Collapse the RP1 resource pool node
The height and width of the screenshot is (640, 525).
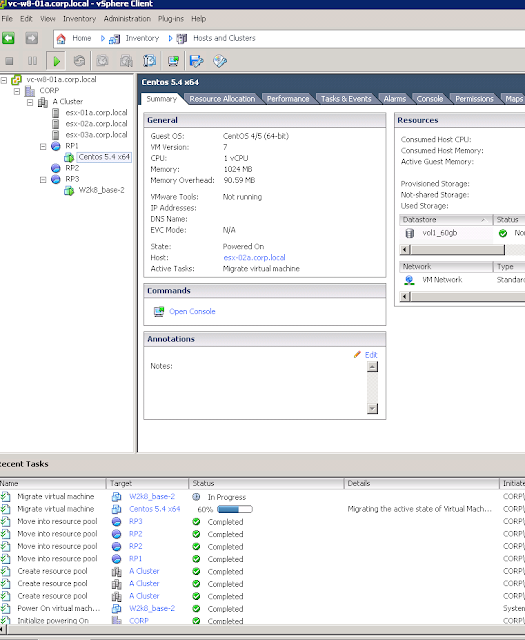(43, 146)
